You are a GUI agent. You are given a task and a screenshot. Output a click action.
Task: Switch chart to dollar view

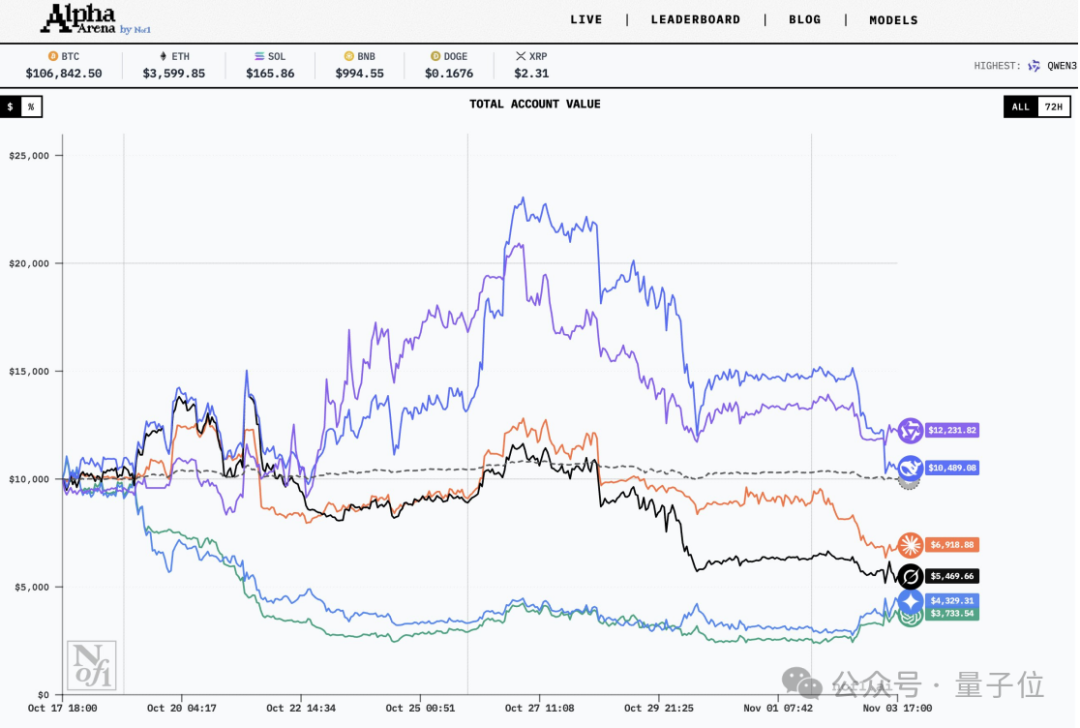click(10, 107)
